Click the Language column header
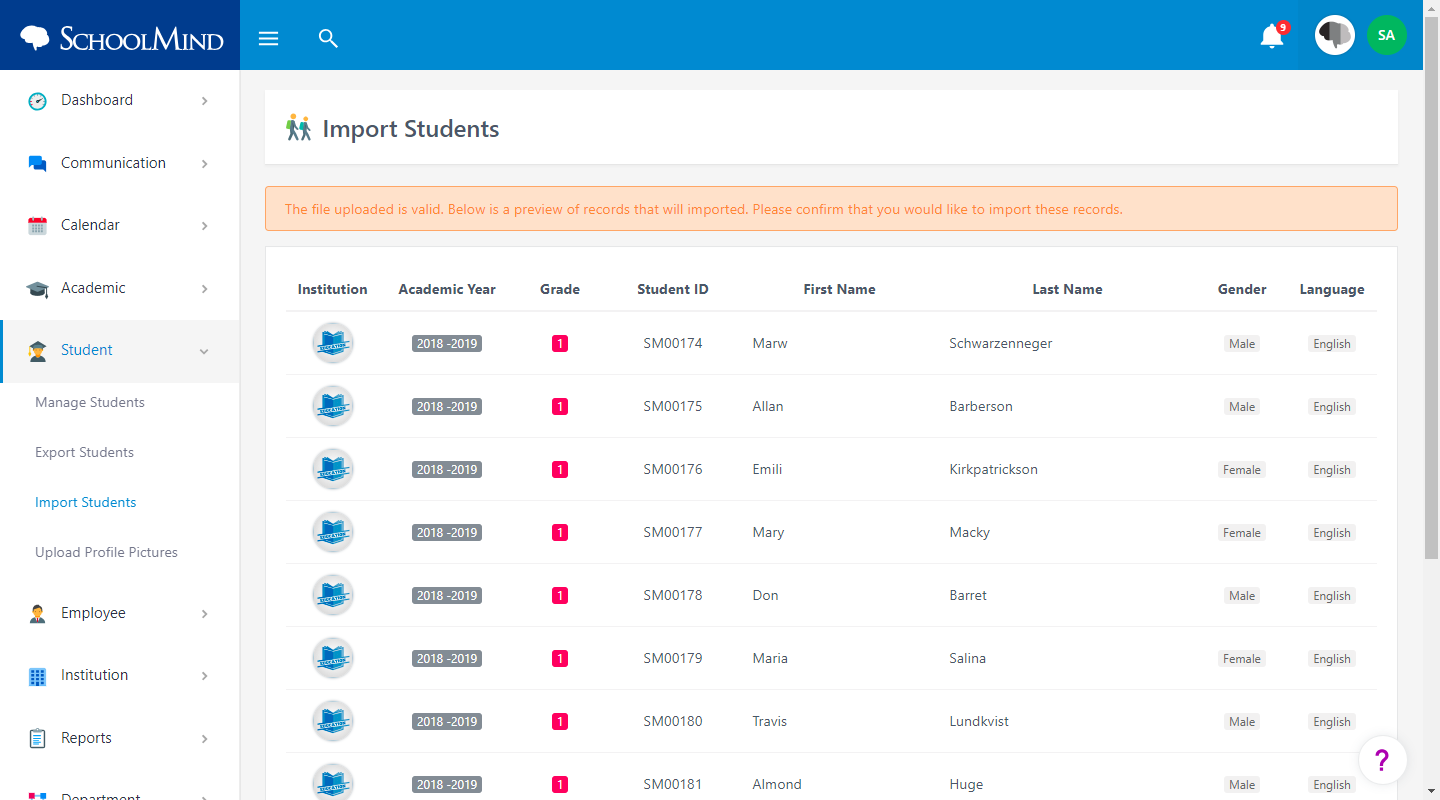 (x=1332, y=289)
